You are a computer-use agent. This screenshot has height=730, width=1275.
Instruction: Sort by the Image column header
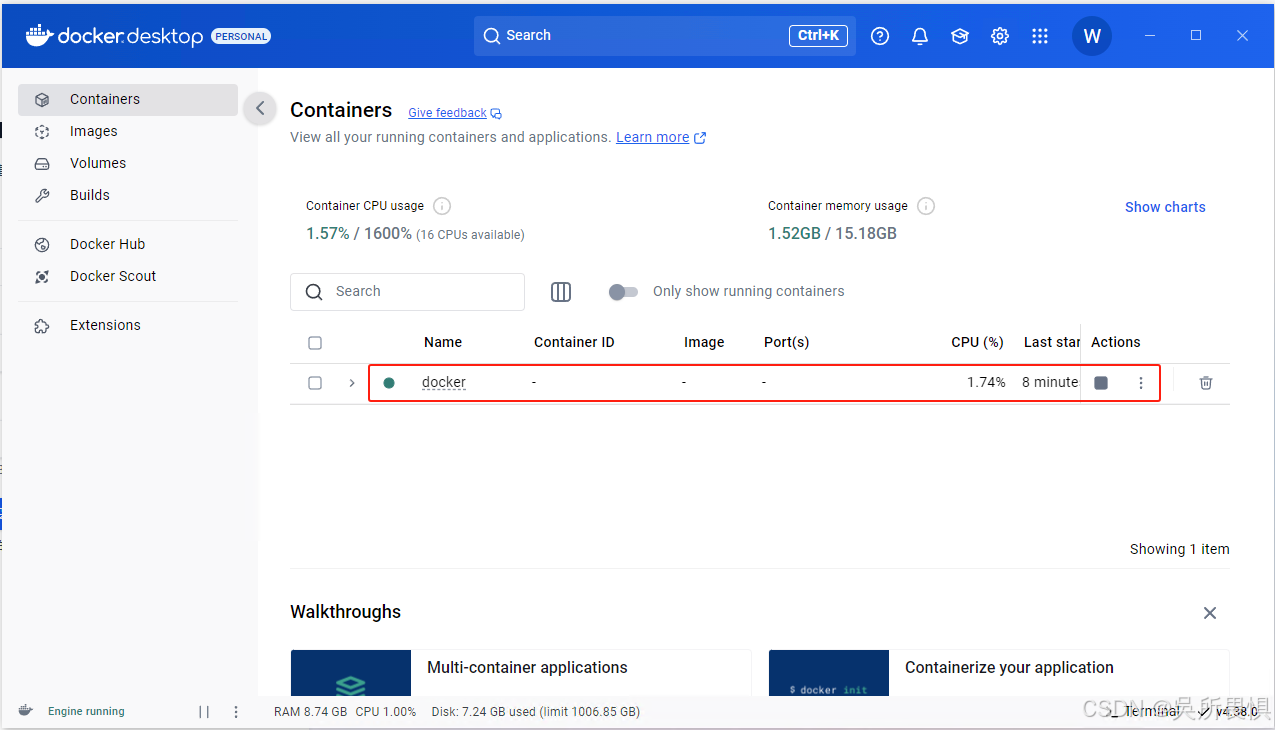coord(704,343)
